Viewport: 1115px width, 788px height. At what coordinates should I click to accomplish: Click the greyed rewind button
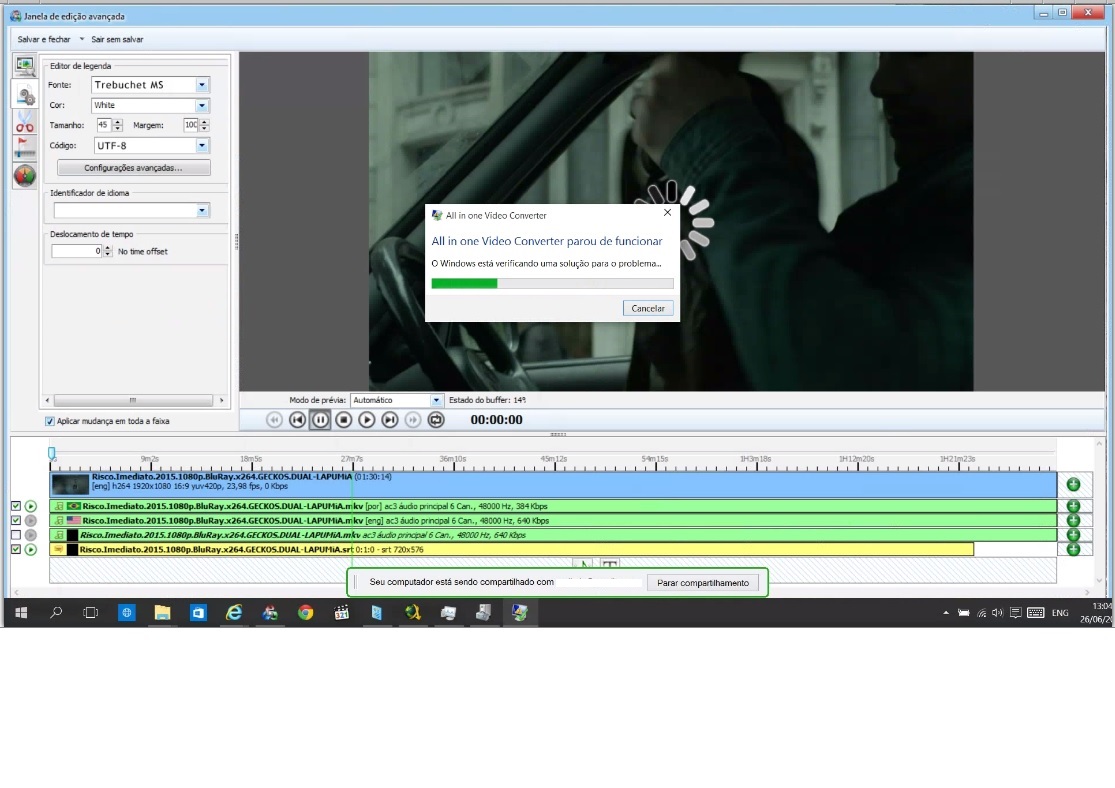point(274,420)
